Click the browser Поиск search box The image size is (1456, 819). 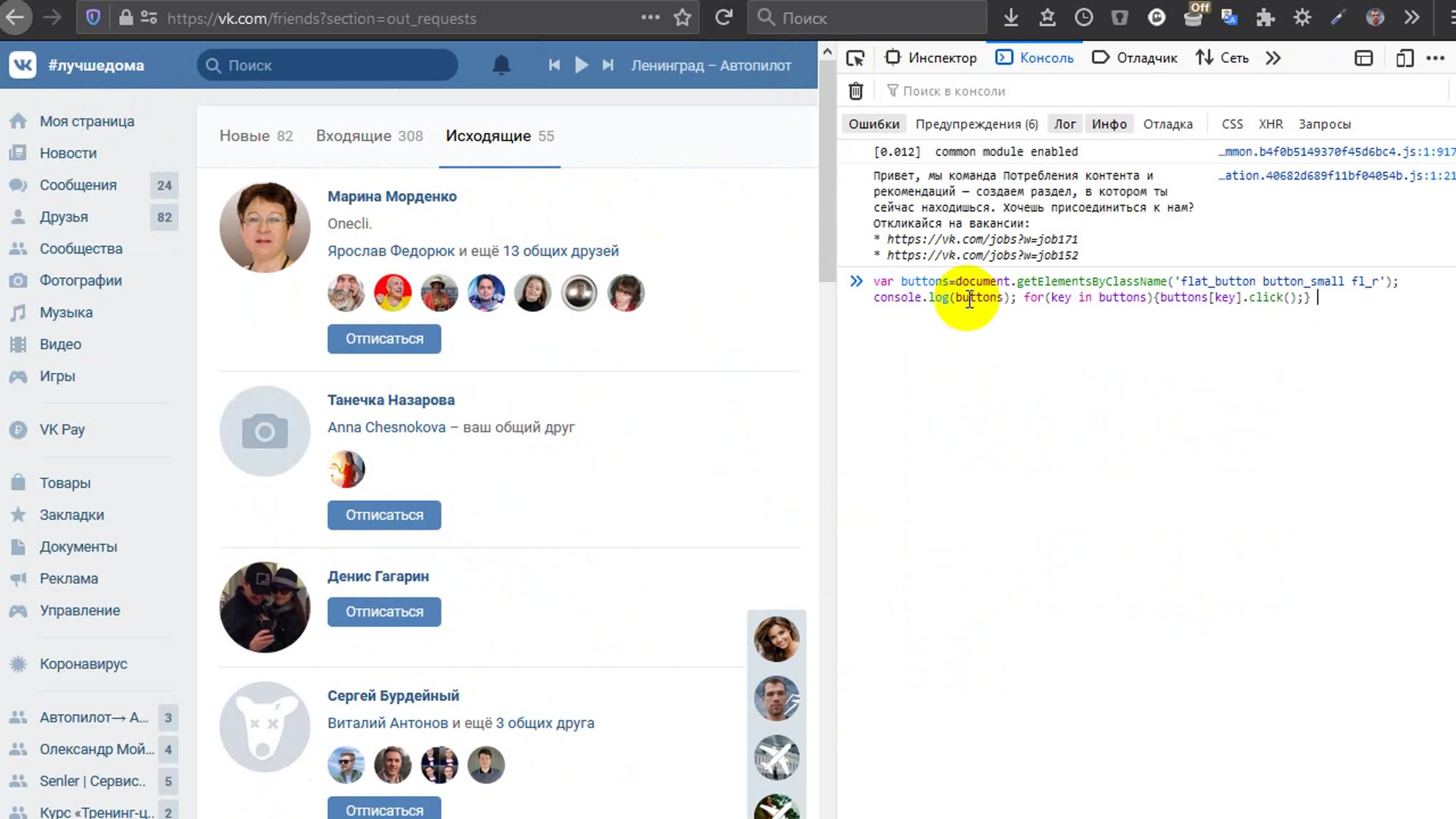(867, 18)
